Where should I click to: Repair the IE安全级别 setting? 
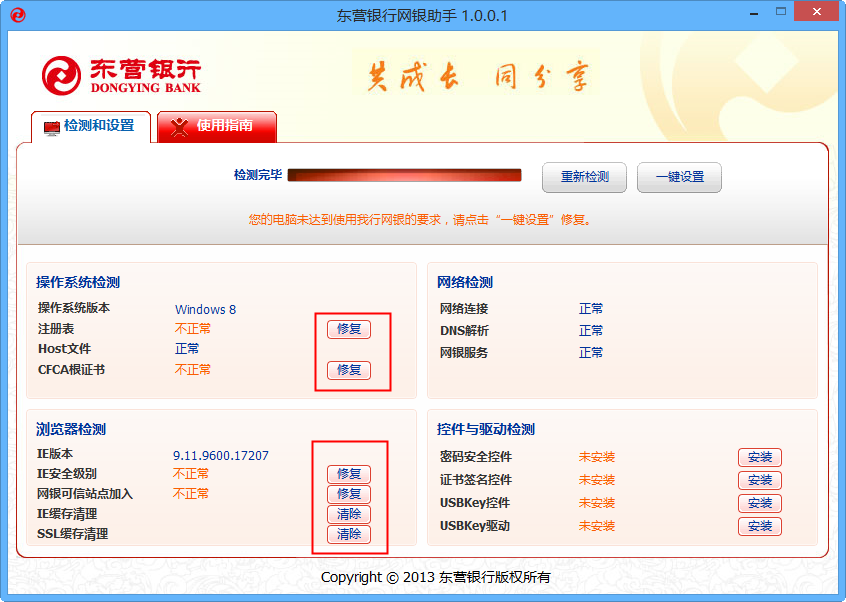click(349, 474)
